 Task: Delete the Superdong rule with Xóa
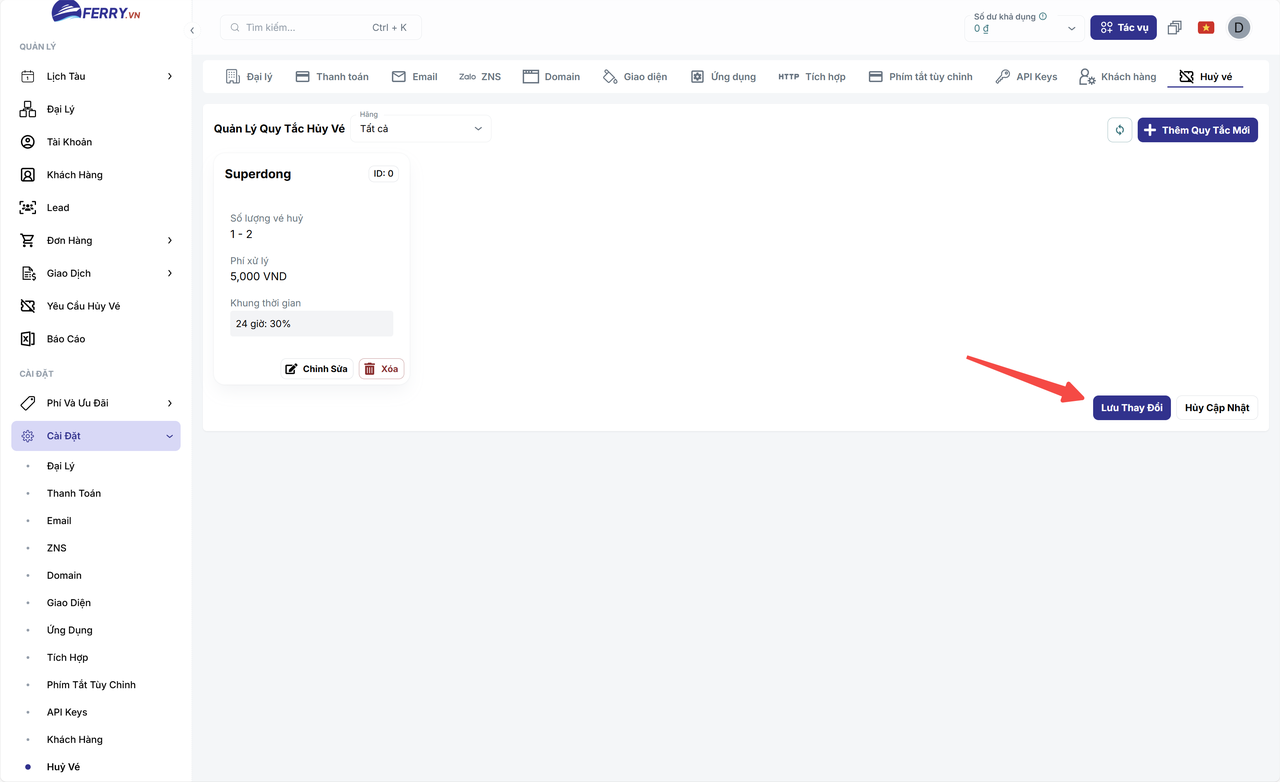pyautogui.click(x=381, y=369)
